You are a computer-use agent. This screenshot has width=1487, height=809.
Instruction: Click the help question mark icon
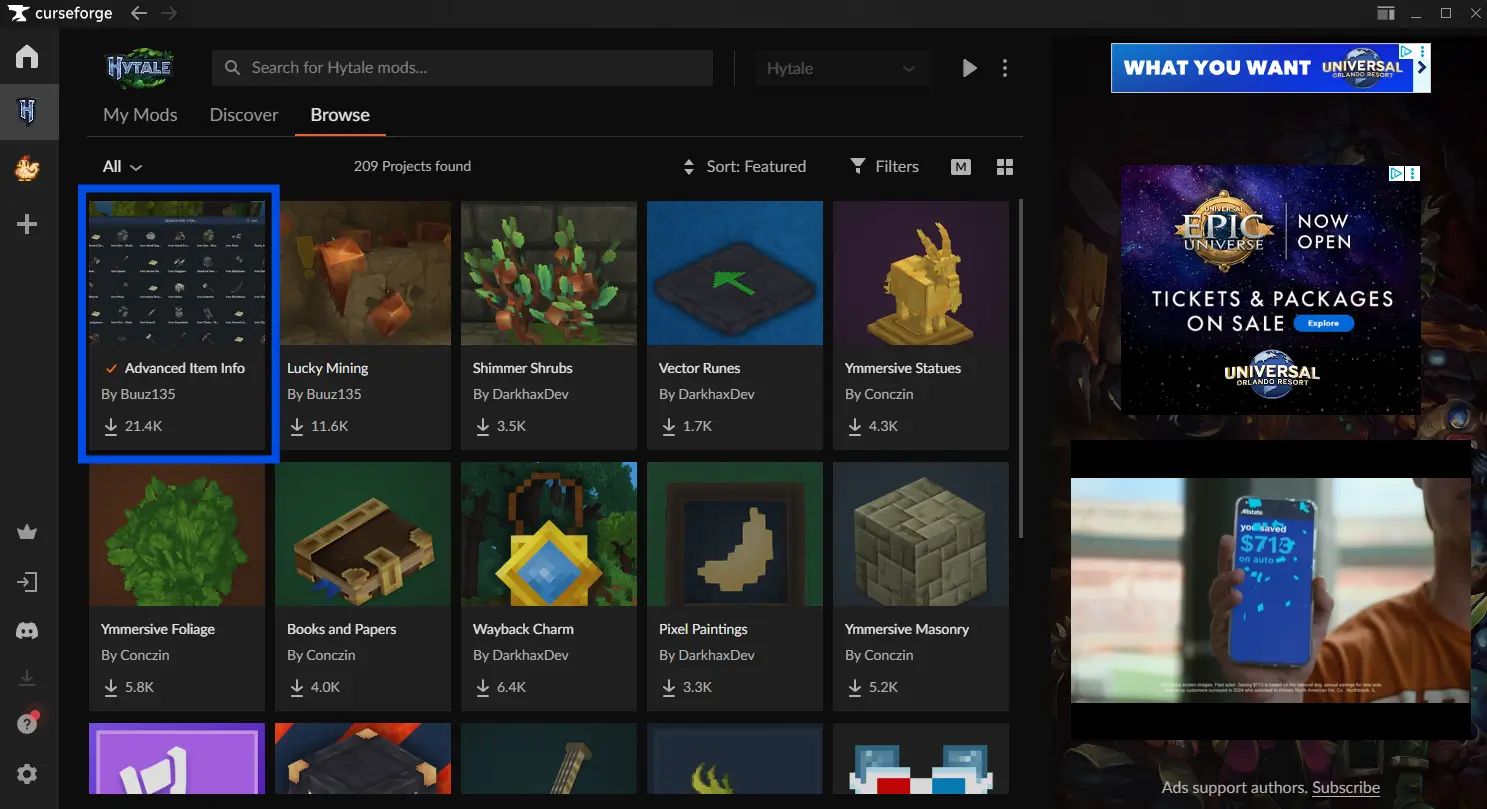(x=27, y=724)
